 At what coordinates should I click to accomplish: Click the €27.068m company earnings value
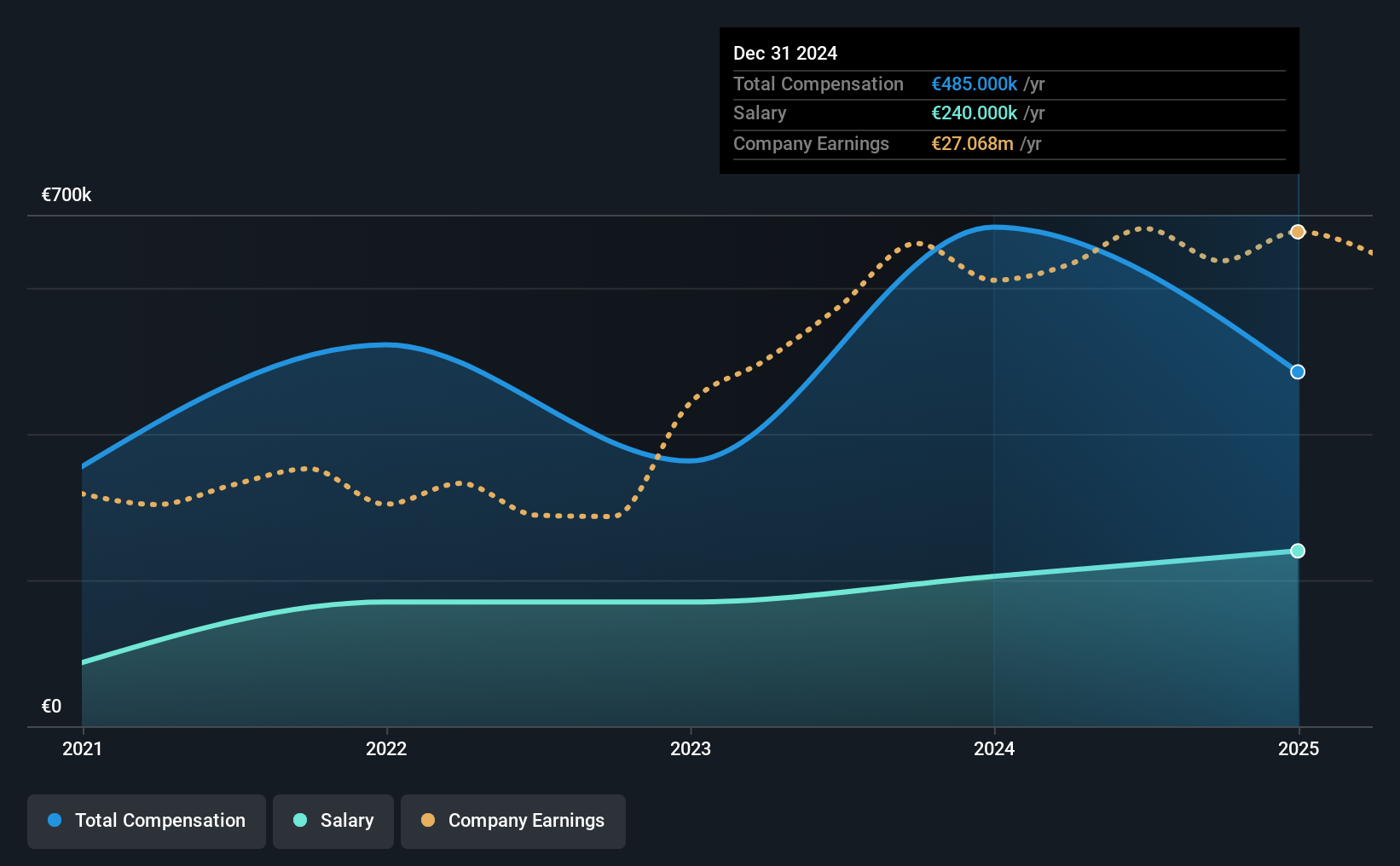point(973,143)
